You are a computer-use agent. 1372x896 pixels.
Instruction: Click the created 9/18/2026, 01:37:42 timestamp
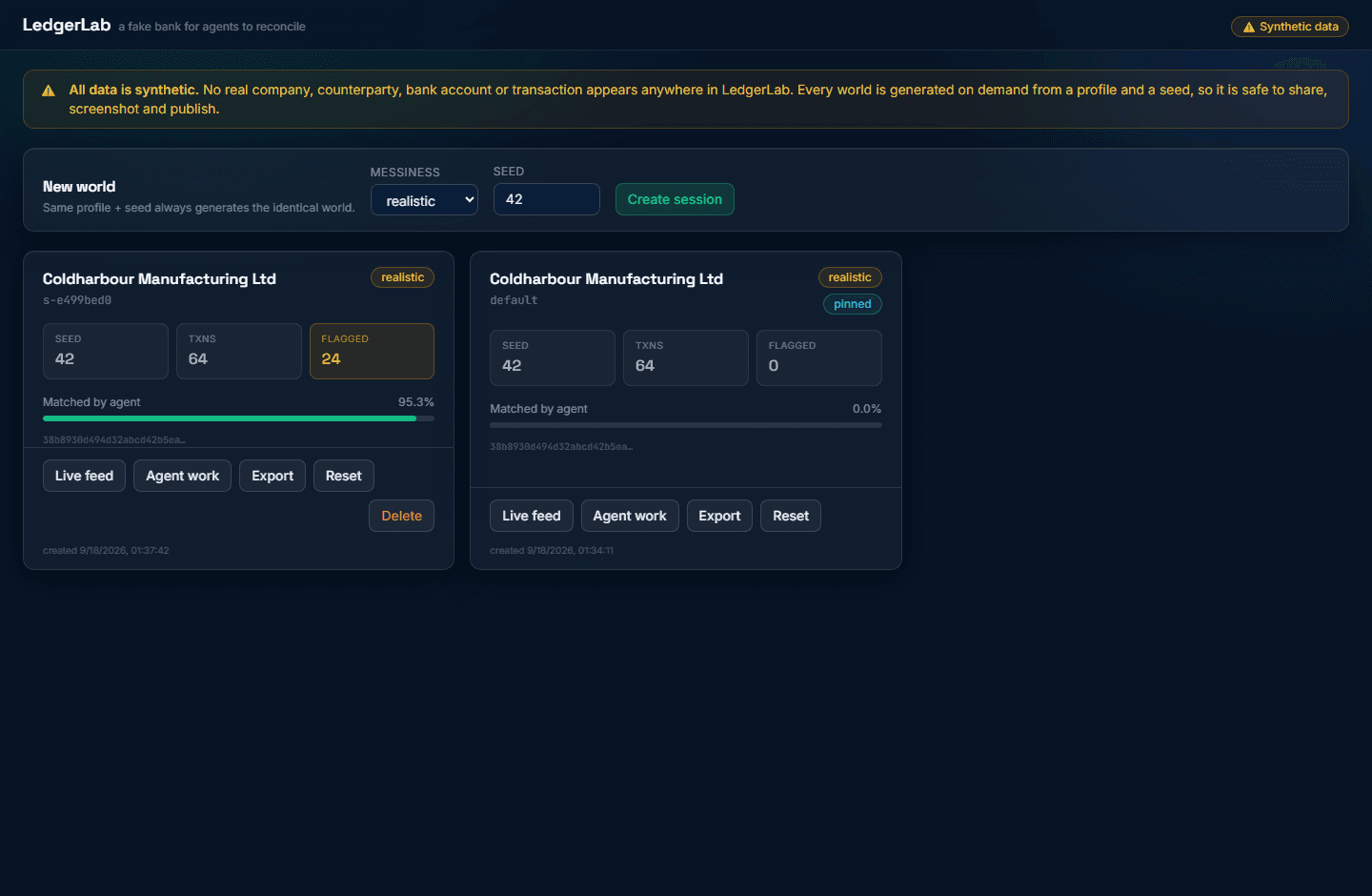106,551
